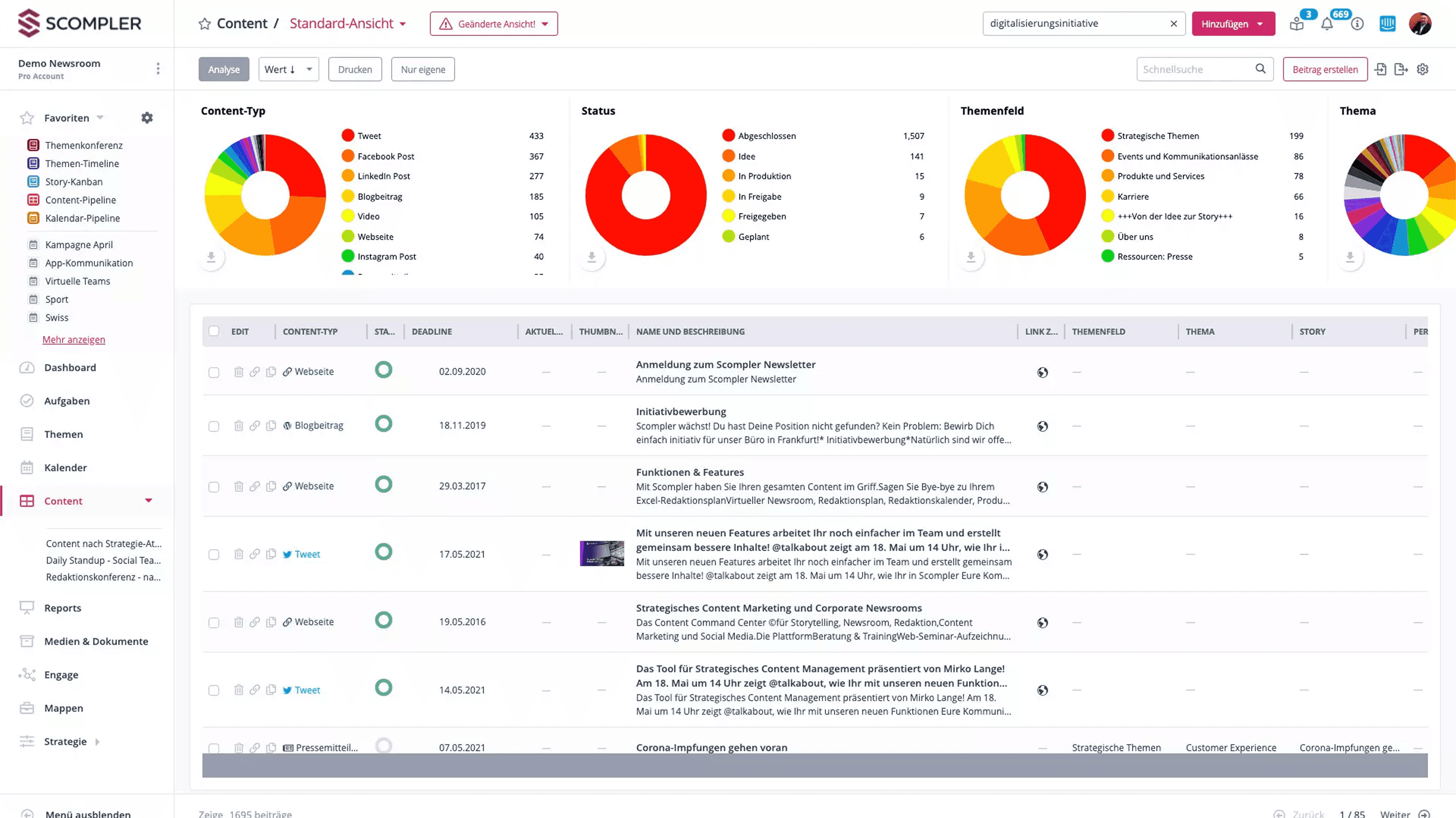This screenshot has width=1456, height=818.
Task: Open Dashboard in the sidebar
Action: coord(70,367)
